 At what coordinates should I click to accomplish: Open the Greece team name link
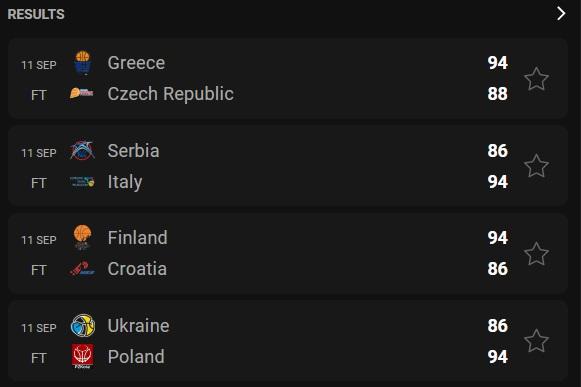136,63
